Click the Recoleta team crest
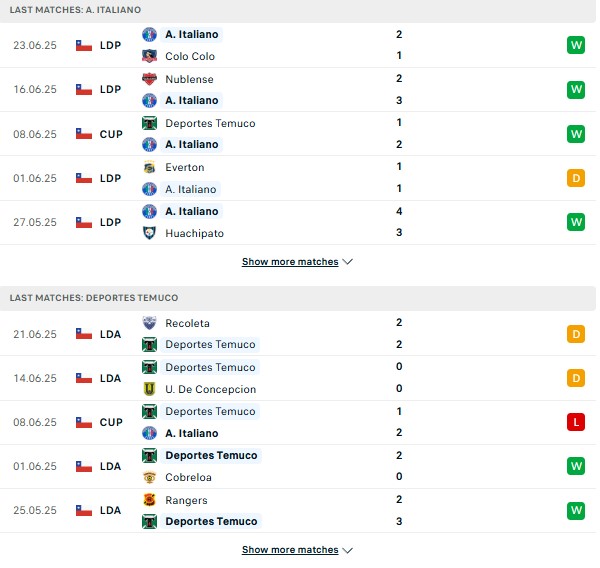 (149, 323)
